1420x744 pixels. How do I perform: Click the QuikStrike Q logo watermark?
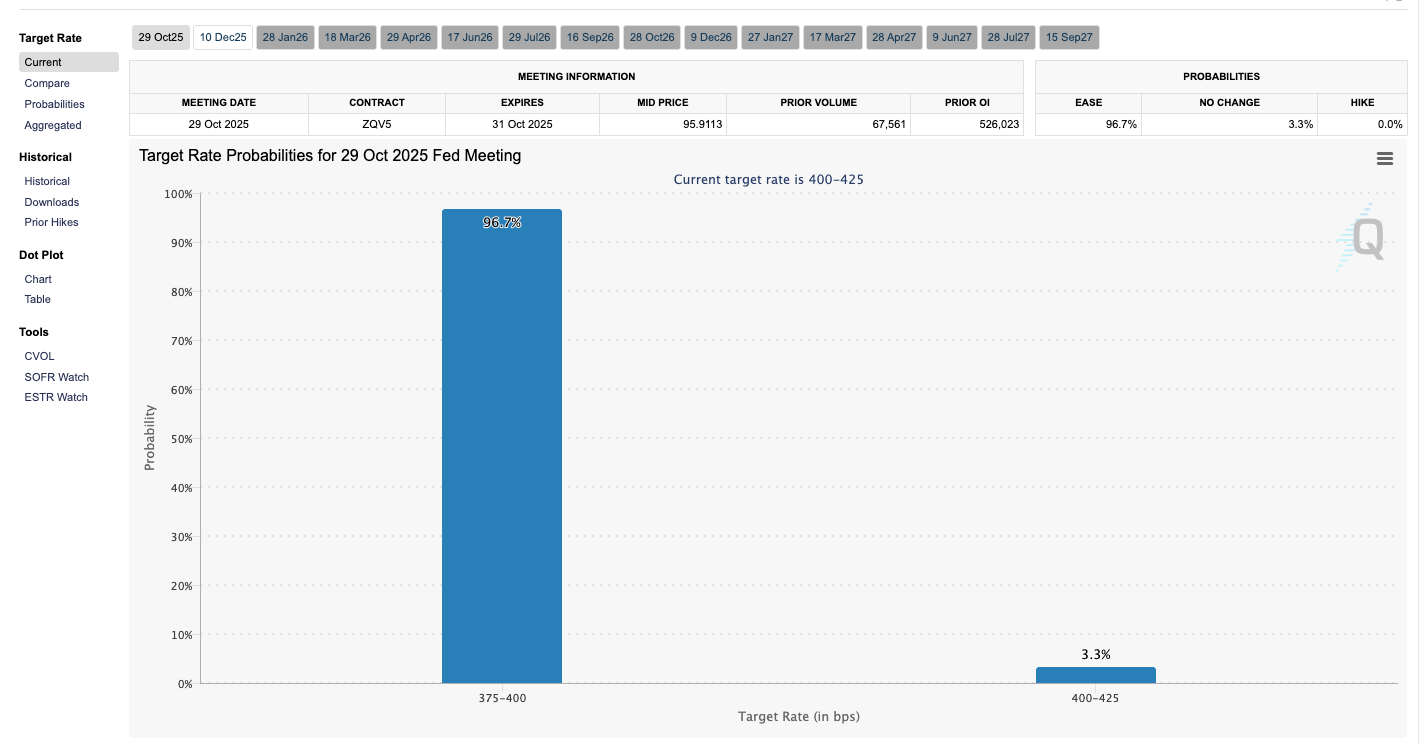coord(1366,239)
